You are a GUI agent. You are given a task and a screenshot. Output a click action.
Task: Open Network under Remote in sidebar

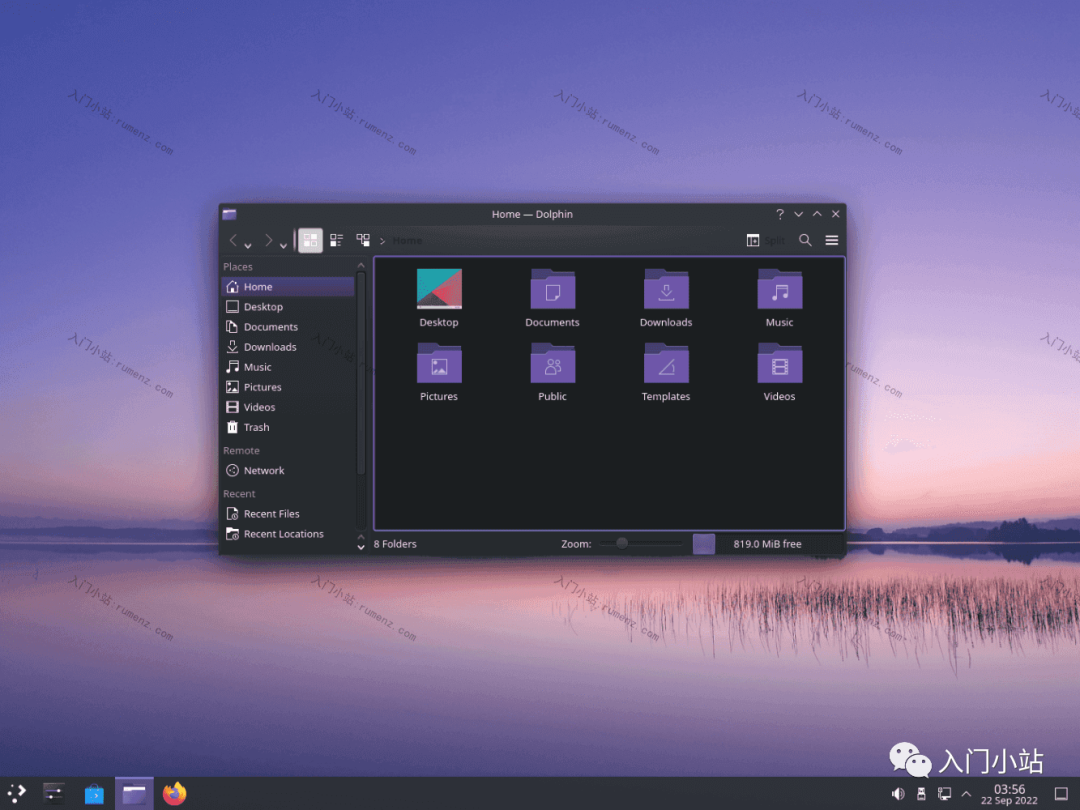[264, 470]
